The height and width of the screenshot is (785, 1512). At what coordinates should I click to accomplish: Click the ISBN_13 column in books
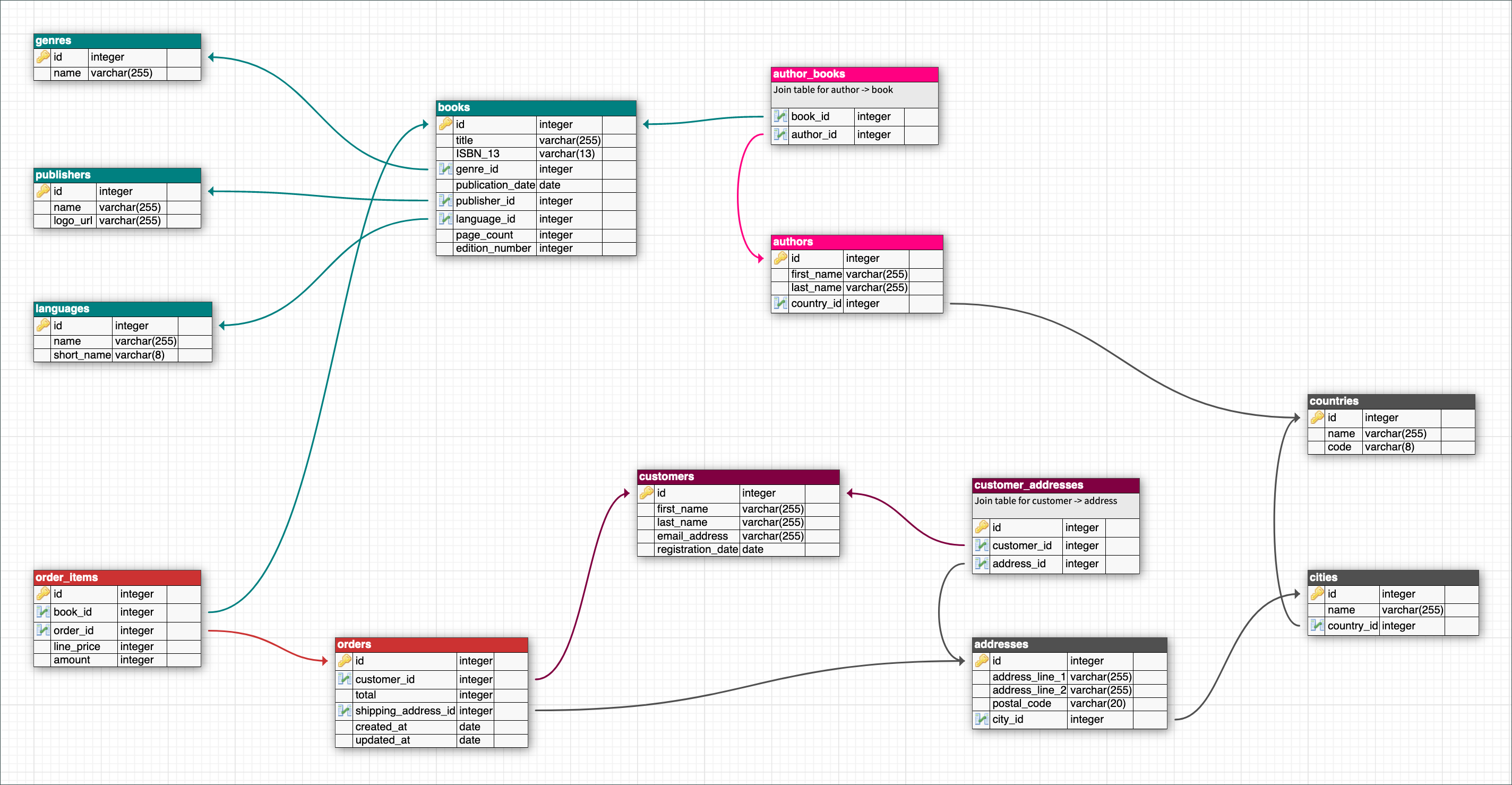[536, 154]
